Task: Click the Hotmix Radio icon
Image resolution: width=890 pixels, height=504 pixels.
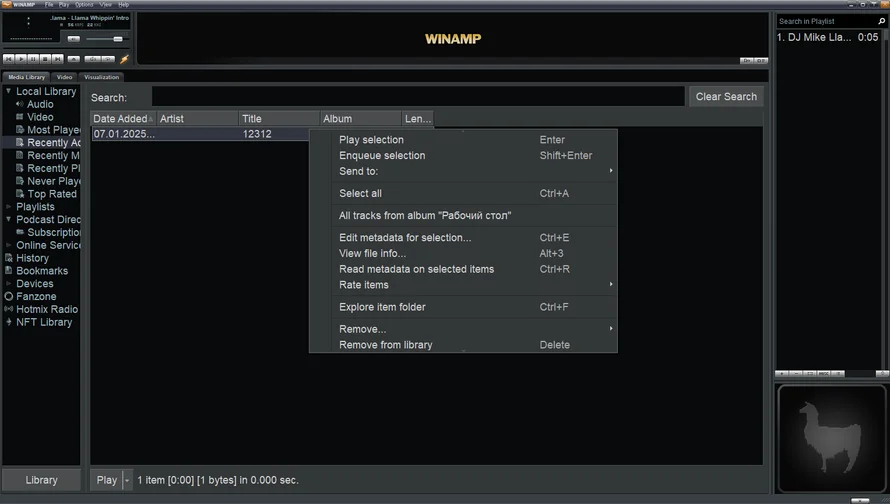Action: coord(9,309)
